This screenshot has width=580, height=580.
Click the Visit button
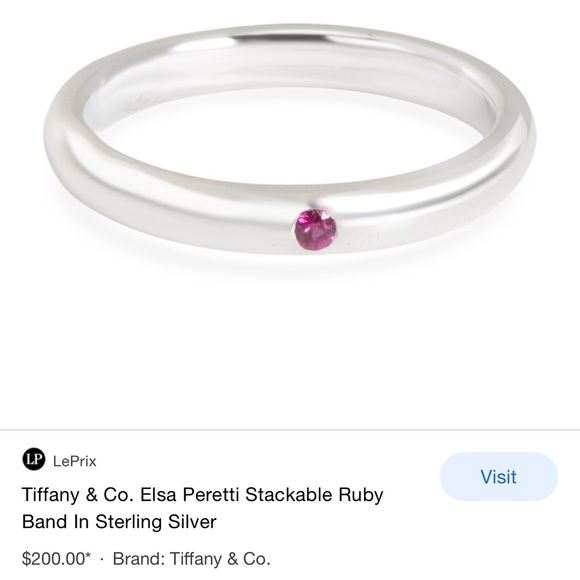tap(499, 476)
